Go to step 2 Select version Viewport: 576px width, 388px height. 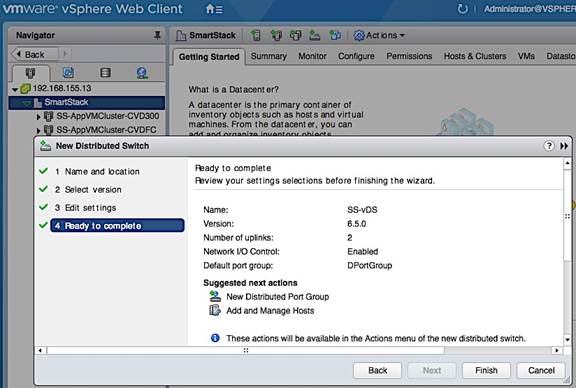point(88,190)
